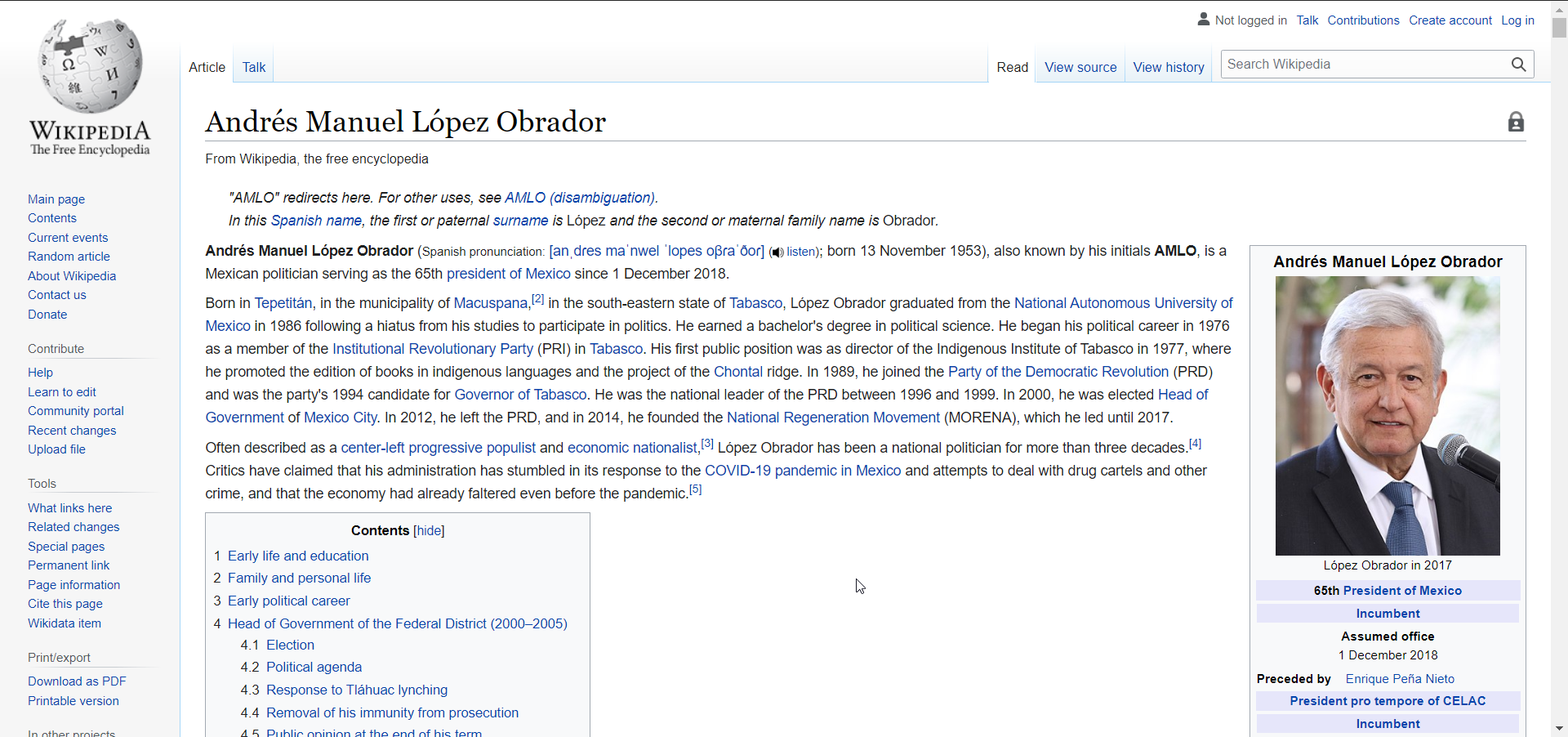
Task: Click National Regeneration Movement link
Action: 833,418
